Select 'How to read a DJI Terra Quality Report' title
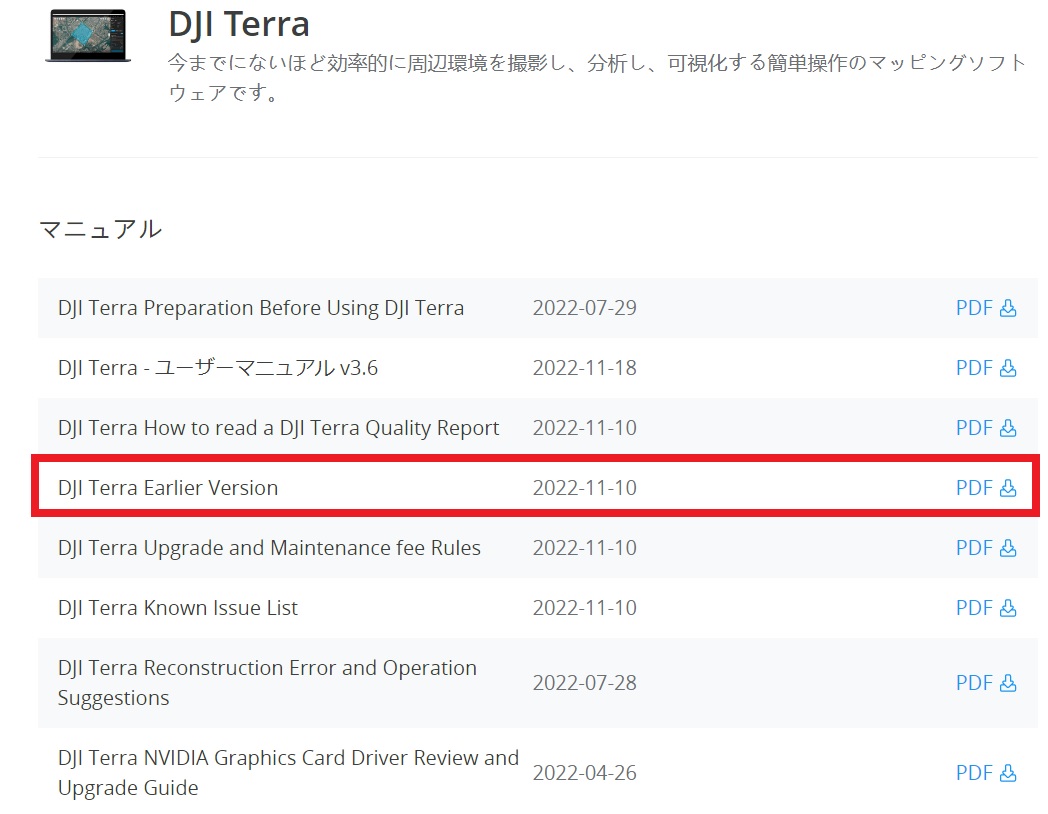The width and height of the screenshot is (1048, 814). click(x=278, y=428)
